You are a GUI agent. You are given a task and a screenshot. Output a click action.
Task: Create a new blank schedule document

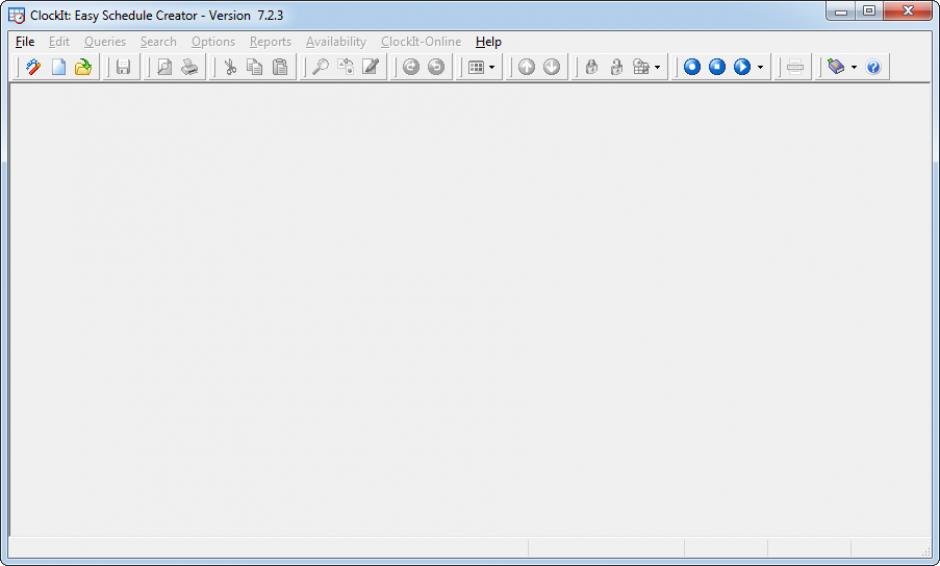58,67
